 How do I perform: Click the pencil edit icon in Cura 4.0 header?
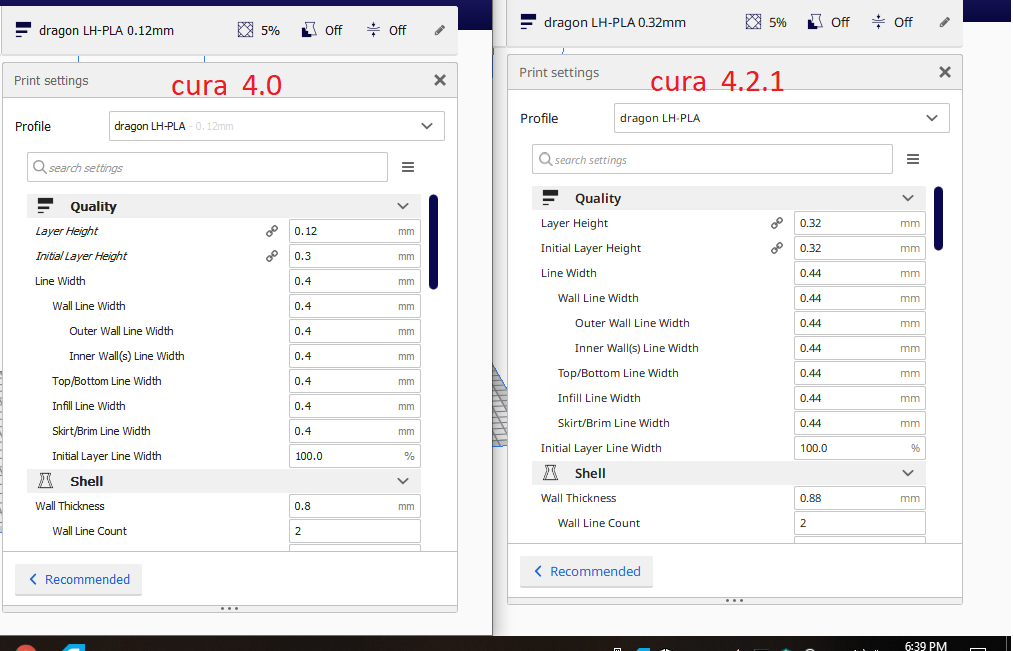(439, 30)
